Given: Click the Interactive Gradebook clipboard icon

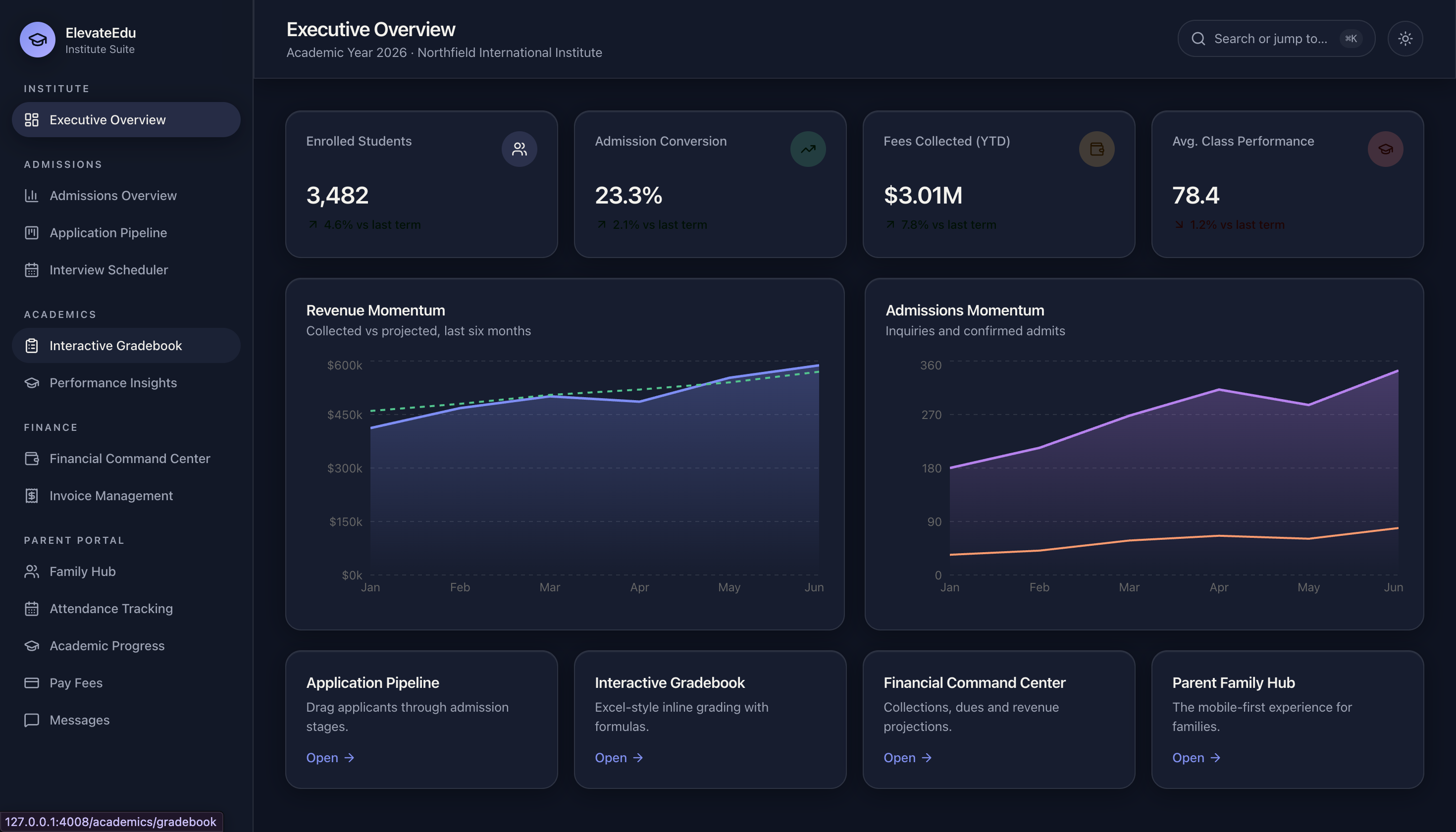Looking at the screenshot, I should coord(31,345).
